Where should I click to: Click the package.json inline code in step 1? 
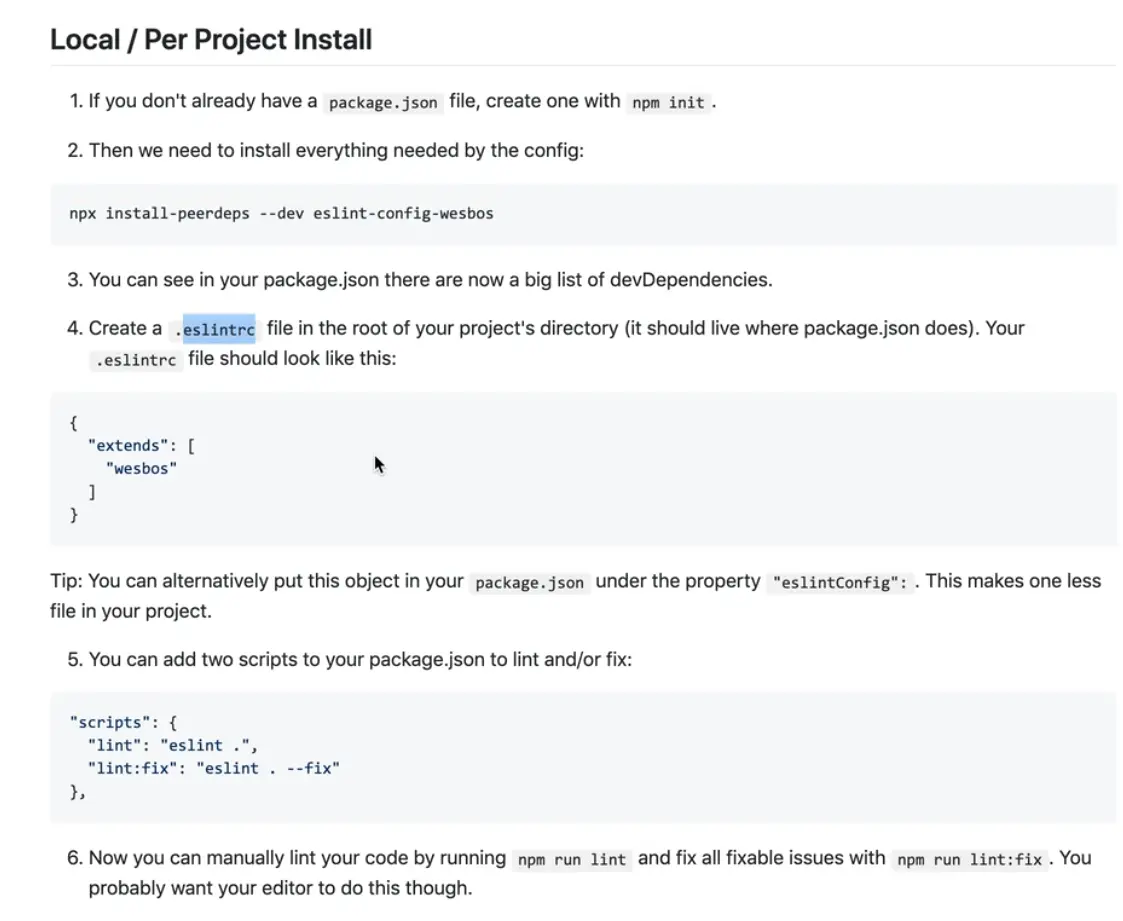click(x=383, y=102)
